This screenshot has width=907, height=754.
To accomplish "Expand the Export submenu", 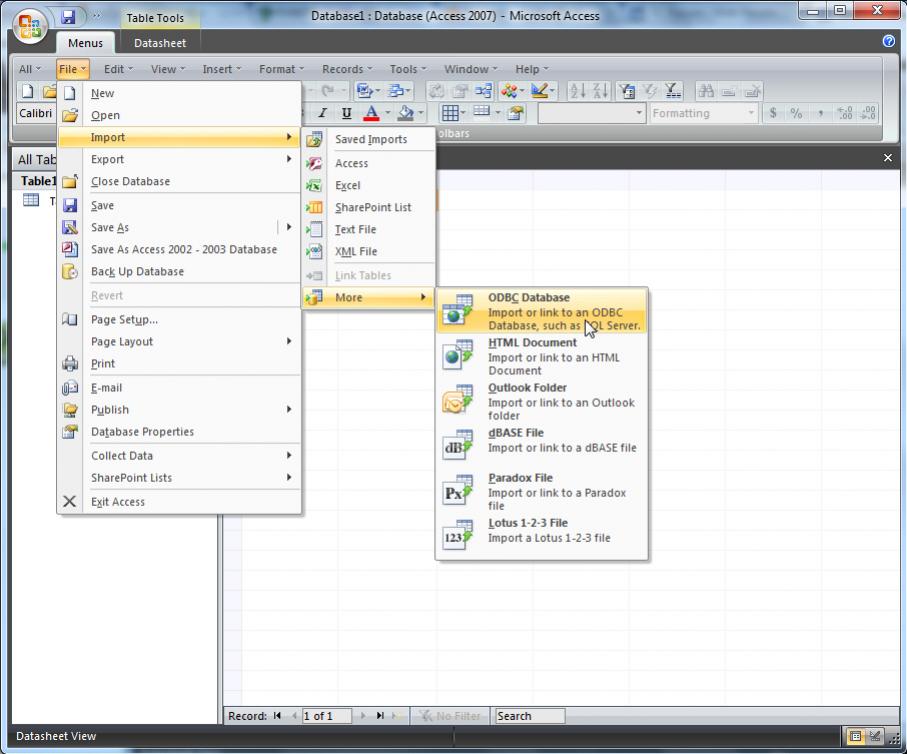I will click(179, 159).
